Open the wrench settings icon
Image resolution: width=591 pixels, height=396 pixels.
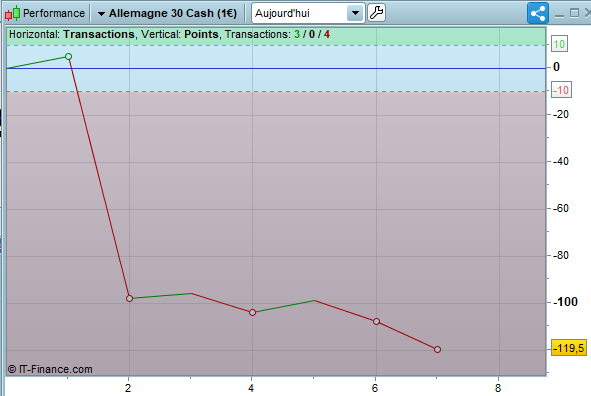tap(376, 13)
